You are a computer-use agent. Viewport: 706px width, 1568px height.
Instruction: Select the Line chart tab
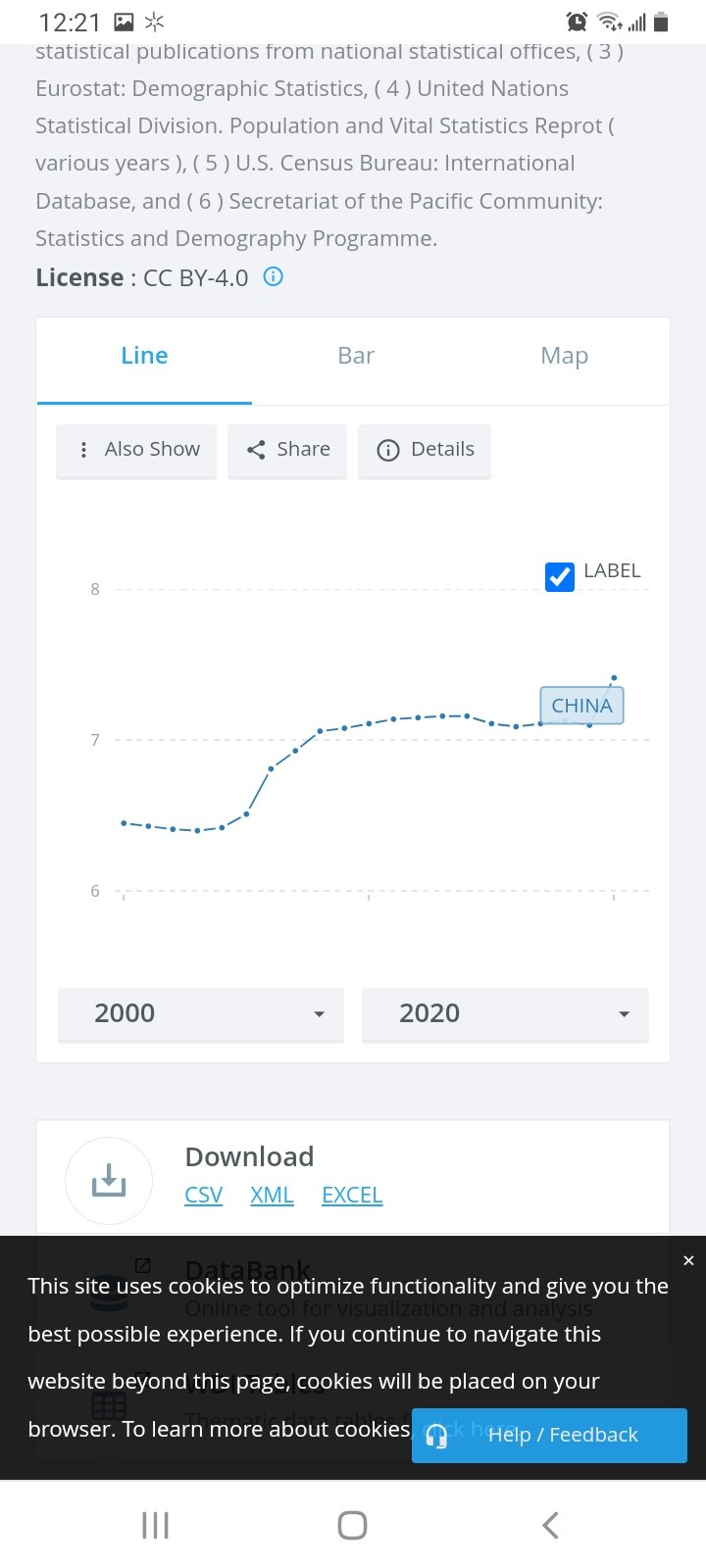point(144,356)
